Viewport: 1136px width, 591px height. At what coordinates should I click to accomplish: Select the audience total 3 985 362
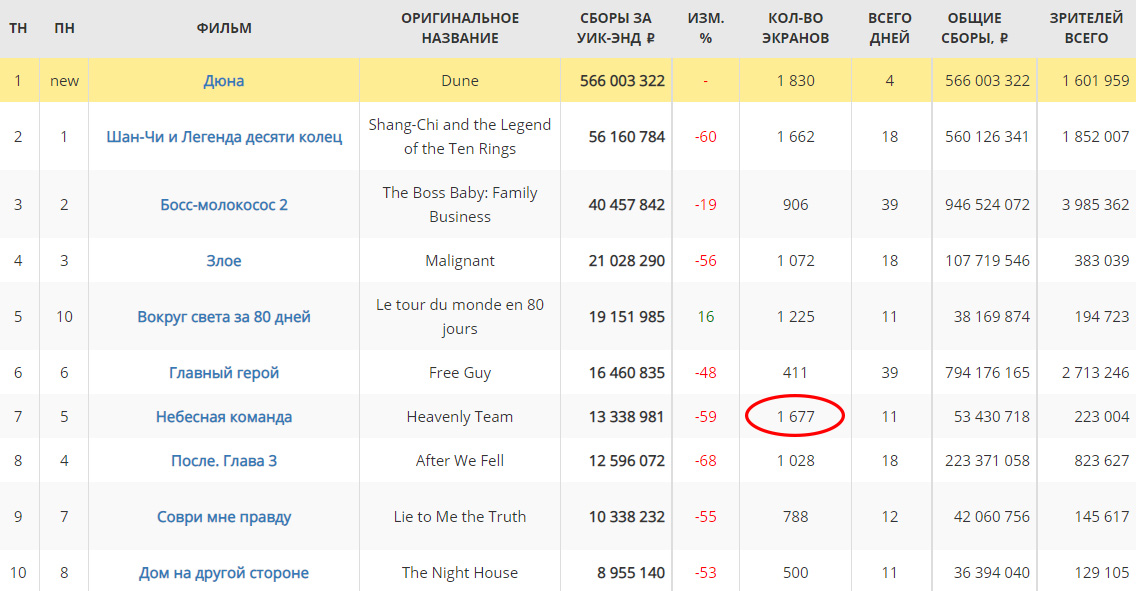[1095, 204]
